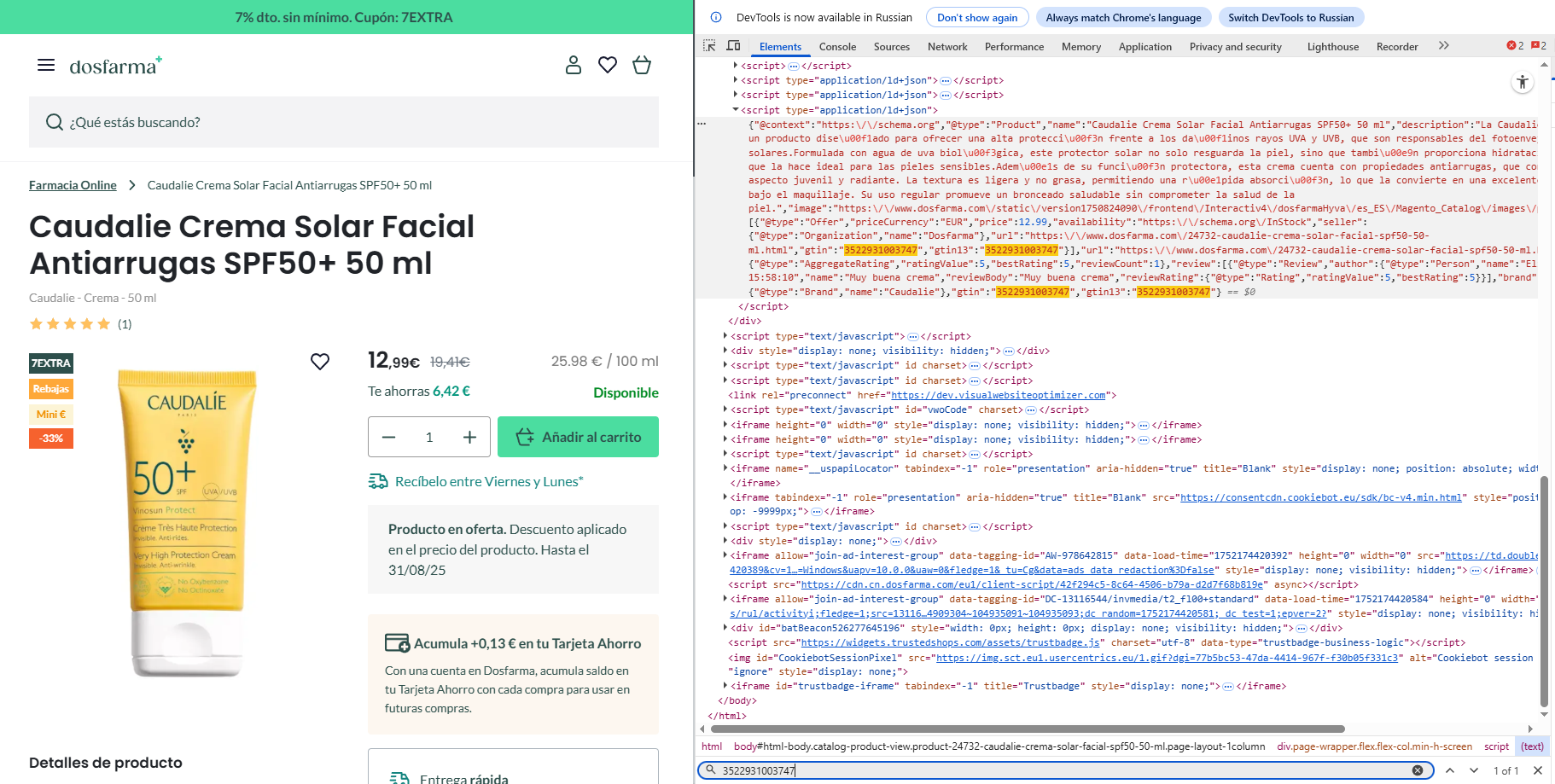The width and height of the screenshot is (1555, 784).
Task: Expand the first script node at top
Action: (736, 66)
